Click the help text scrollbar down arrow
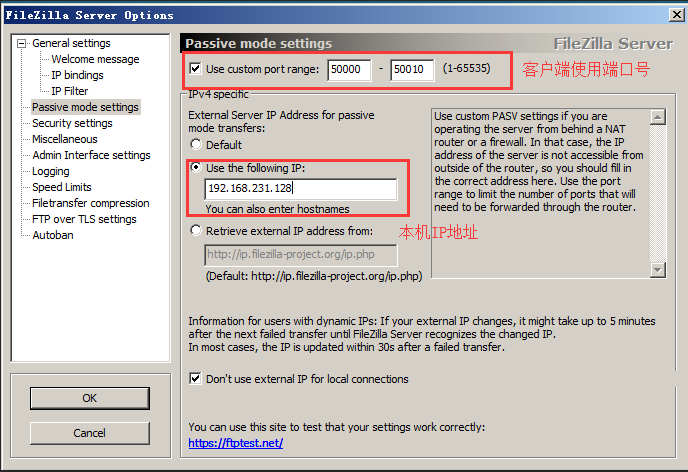 pos(657,270)
